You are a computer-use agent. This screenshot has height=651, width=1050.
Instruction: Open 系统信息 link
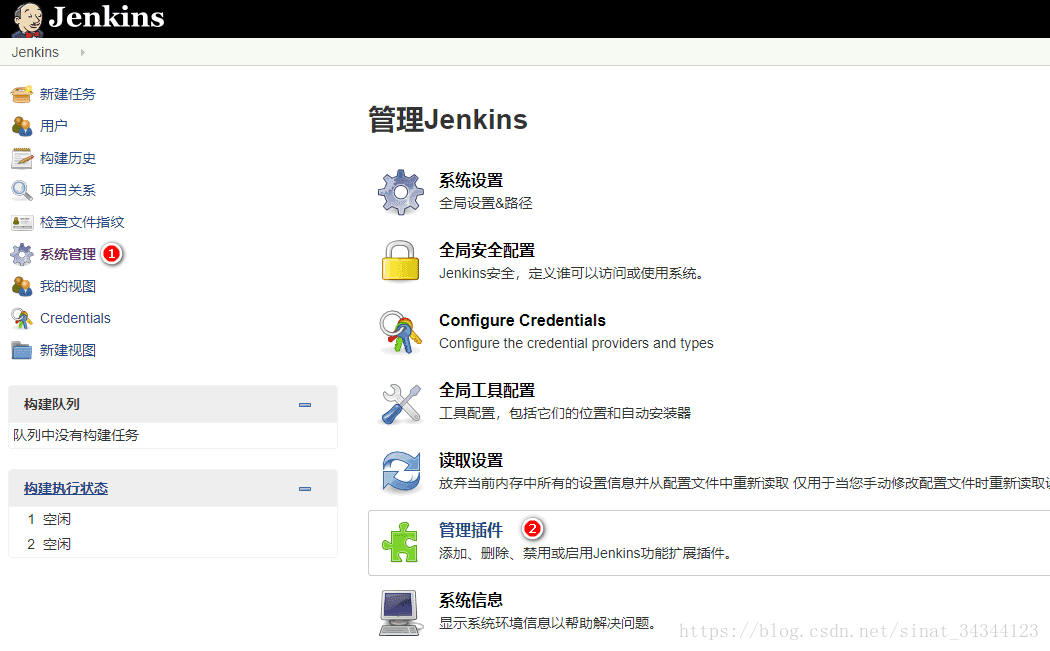[x=471, y=600]
